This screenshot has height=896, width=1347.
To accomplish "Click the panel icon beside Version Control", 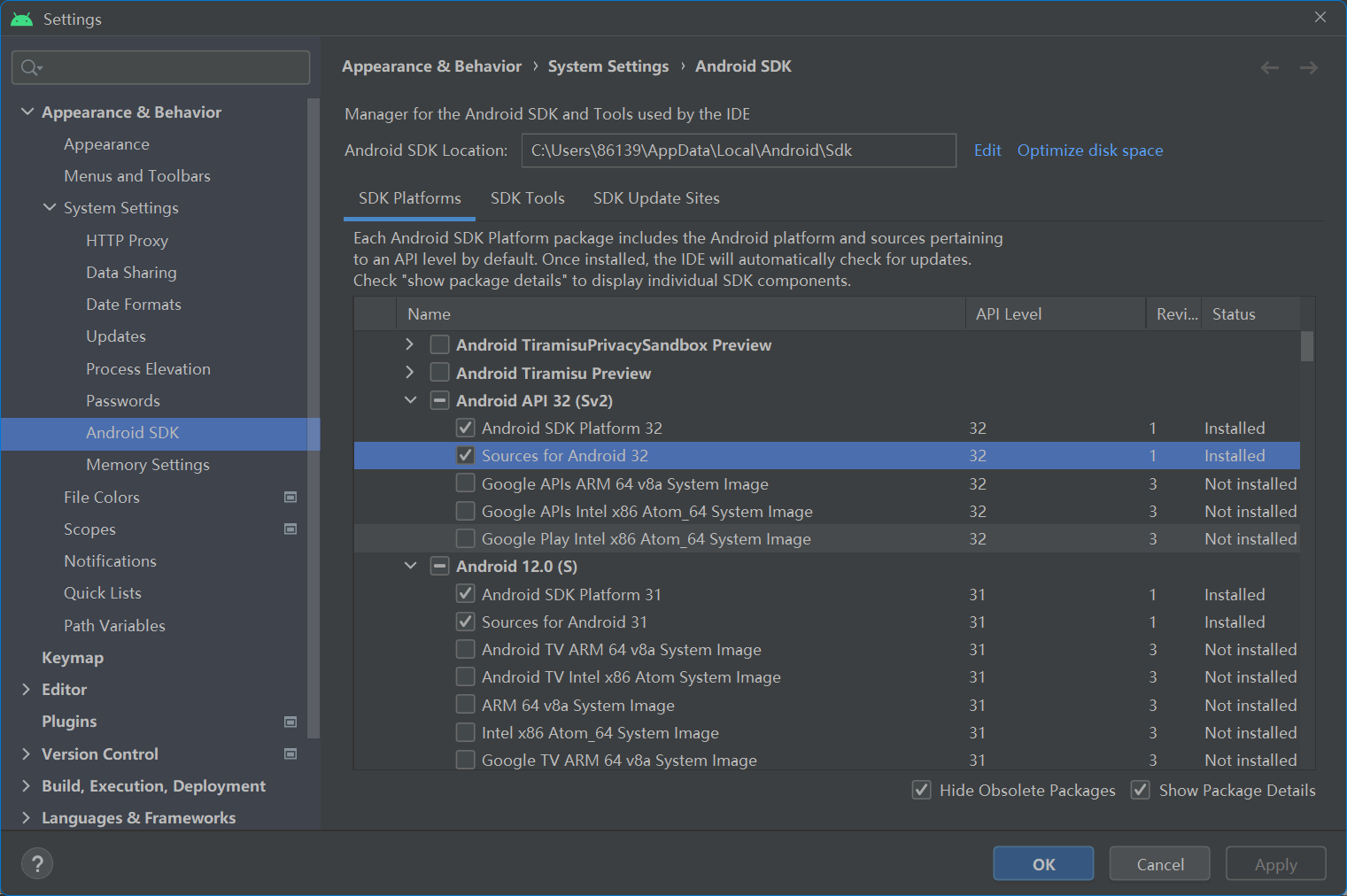I will 290,753.
